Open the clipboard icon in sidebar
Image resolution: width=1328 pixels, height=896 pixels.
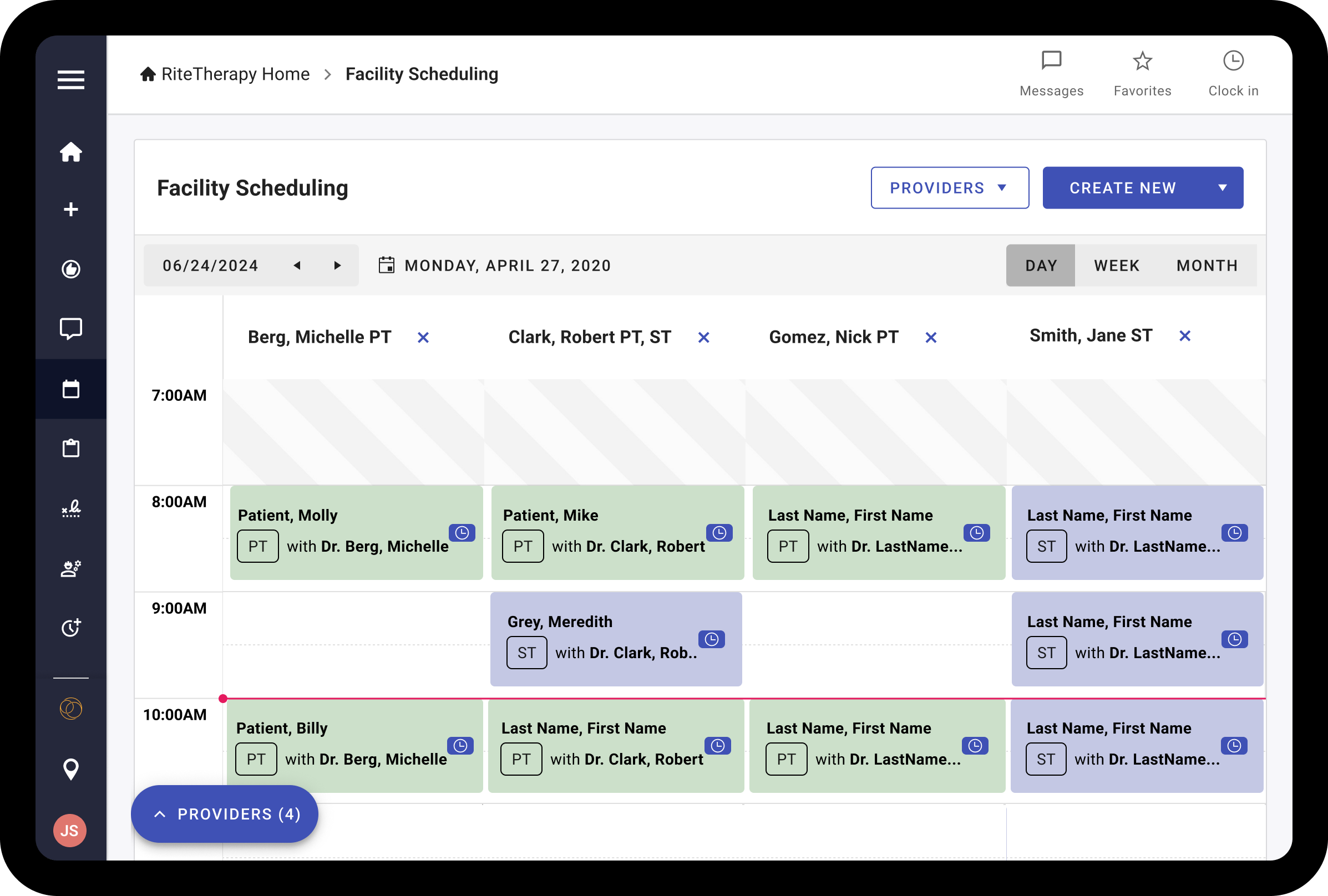pyautogui.click(x=71, y=449)
